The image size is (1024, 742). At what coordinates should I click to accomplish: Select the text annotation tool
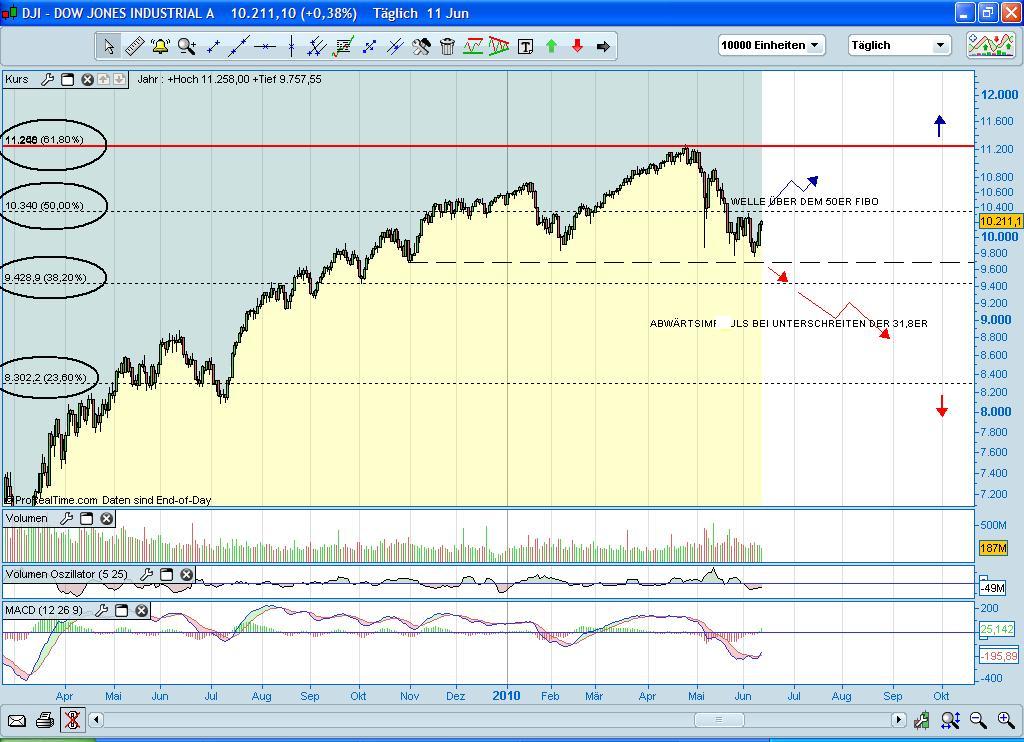click(x=525, y=46)
